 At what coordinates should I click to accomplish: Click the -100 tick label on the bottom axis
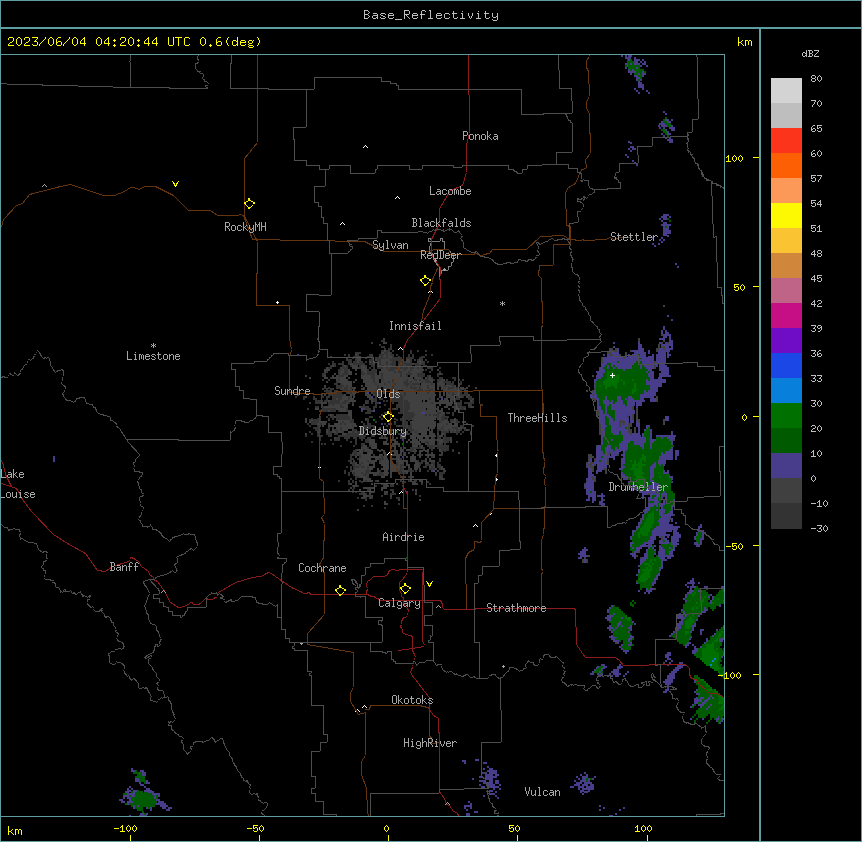coord(125,828)
